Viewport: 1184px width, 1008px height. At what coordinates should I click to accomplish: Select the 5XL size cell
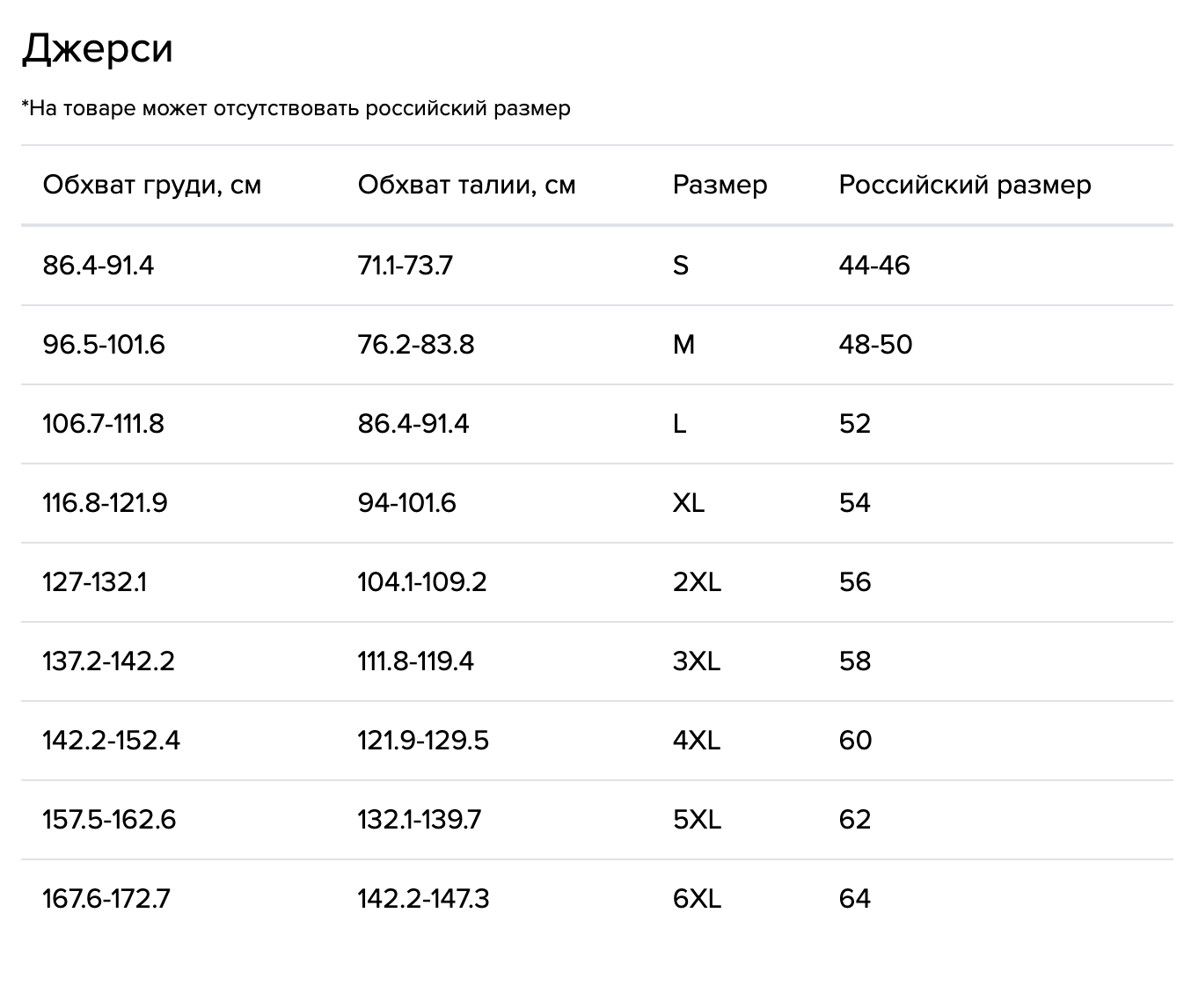(x=697, y=819)
